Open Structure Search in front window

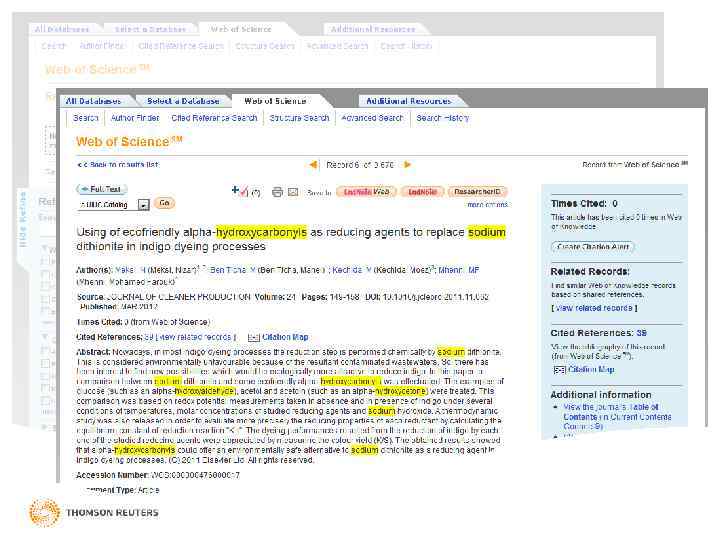point(299,118)
